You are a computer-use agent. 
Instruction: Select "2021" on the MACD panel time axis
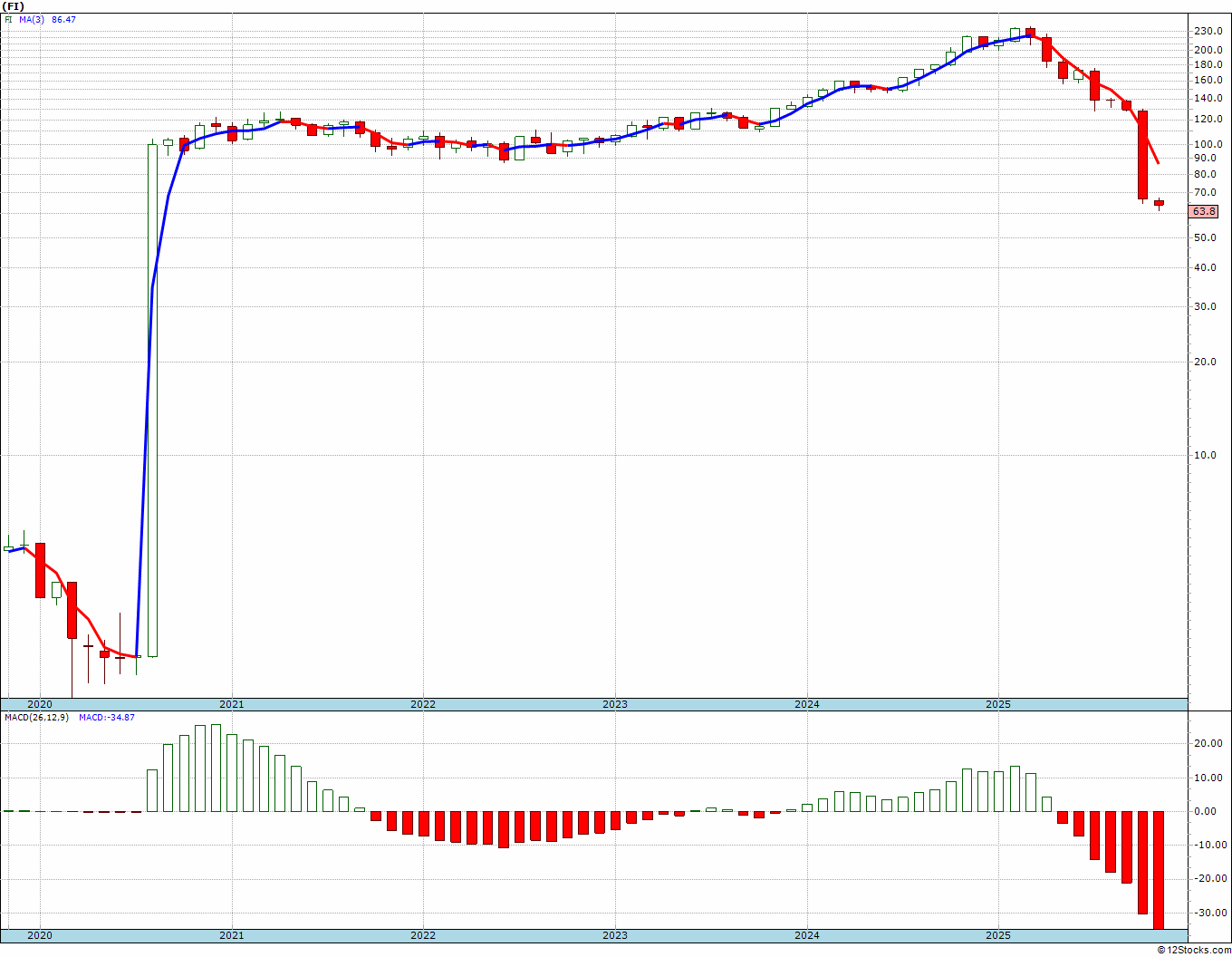tap(232, 935)
